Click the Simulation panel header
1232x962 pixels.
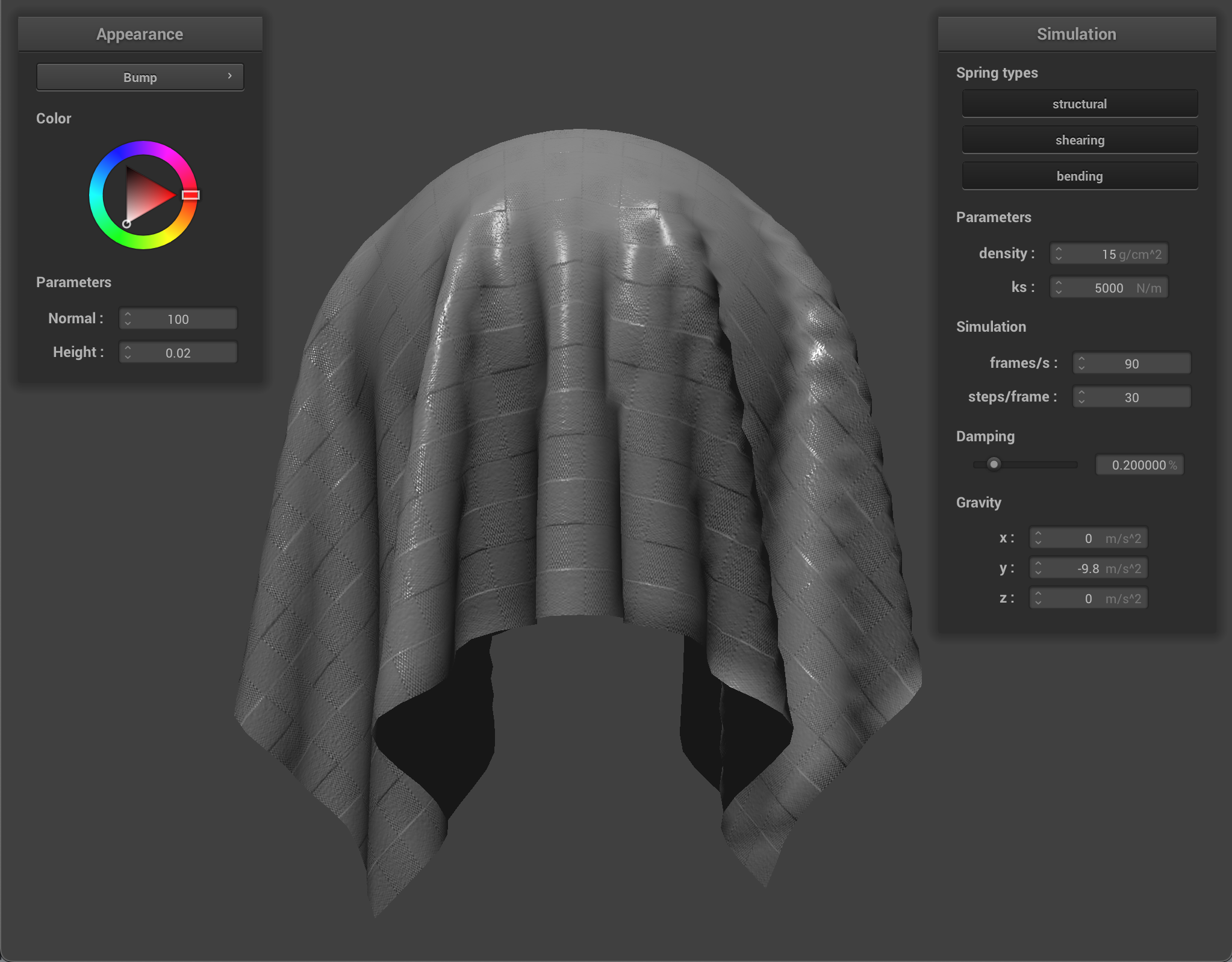tap(1077, 34)
